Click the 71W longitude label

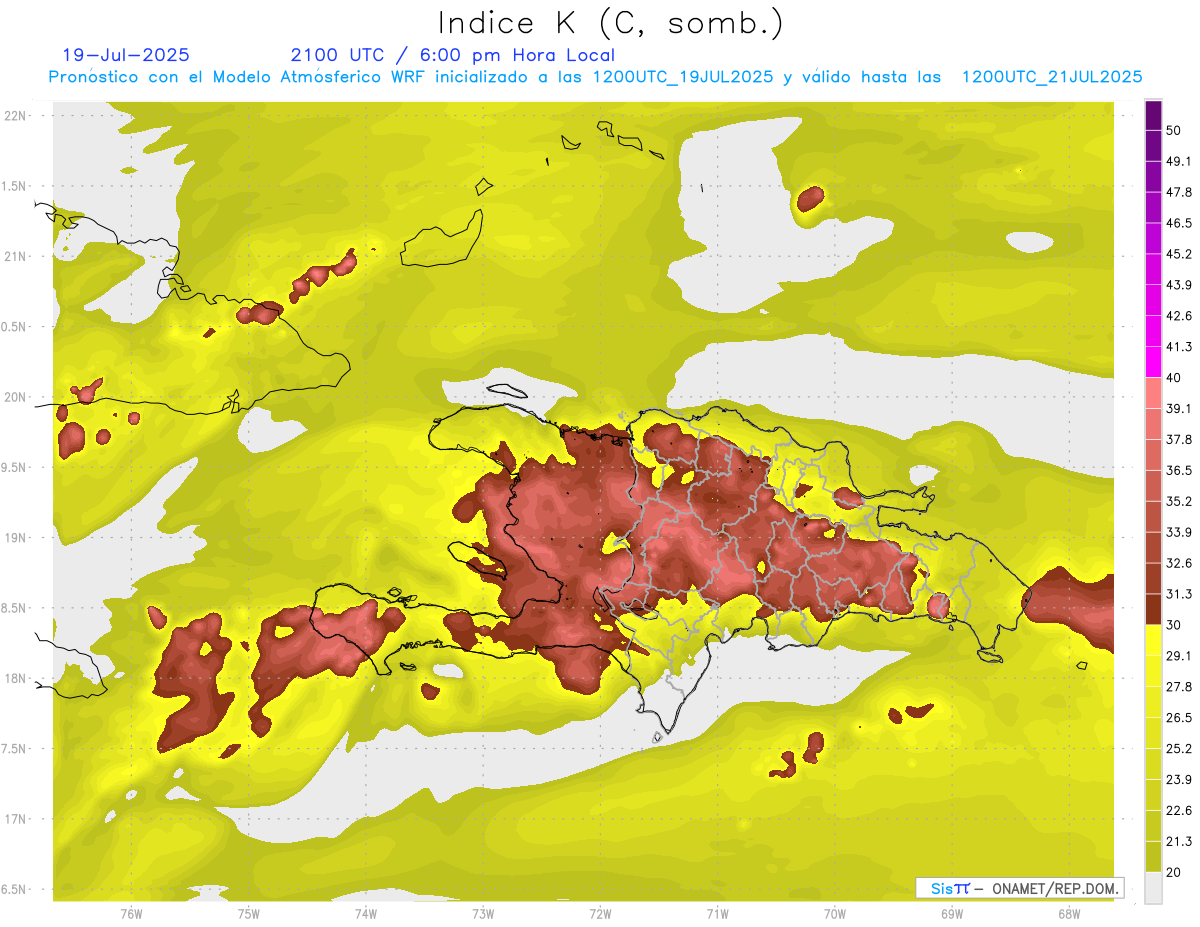pos(717,914)
